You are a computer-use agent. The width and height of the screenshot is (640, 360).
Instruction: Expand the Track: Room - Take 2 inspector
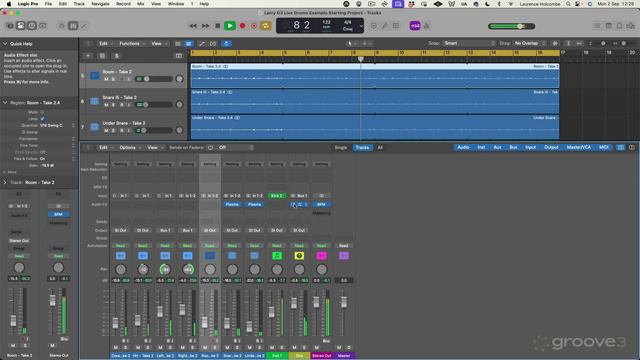(x=5, y=182)
